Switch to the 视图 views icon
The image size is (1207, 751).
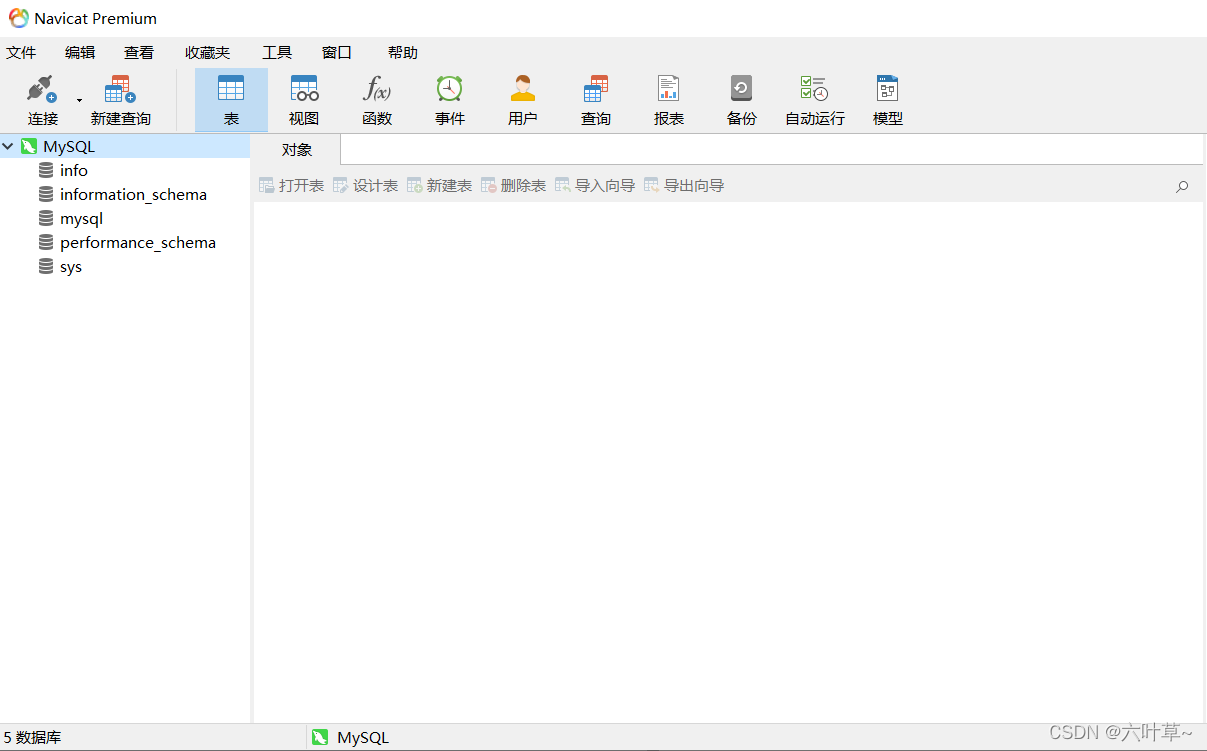tap(304, 99)
